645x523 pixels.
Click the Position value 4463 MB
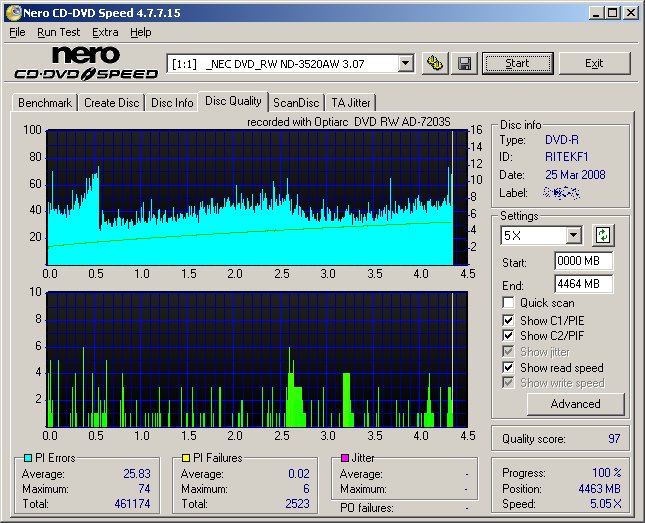coord(599,488)
